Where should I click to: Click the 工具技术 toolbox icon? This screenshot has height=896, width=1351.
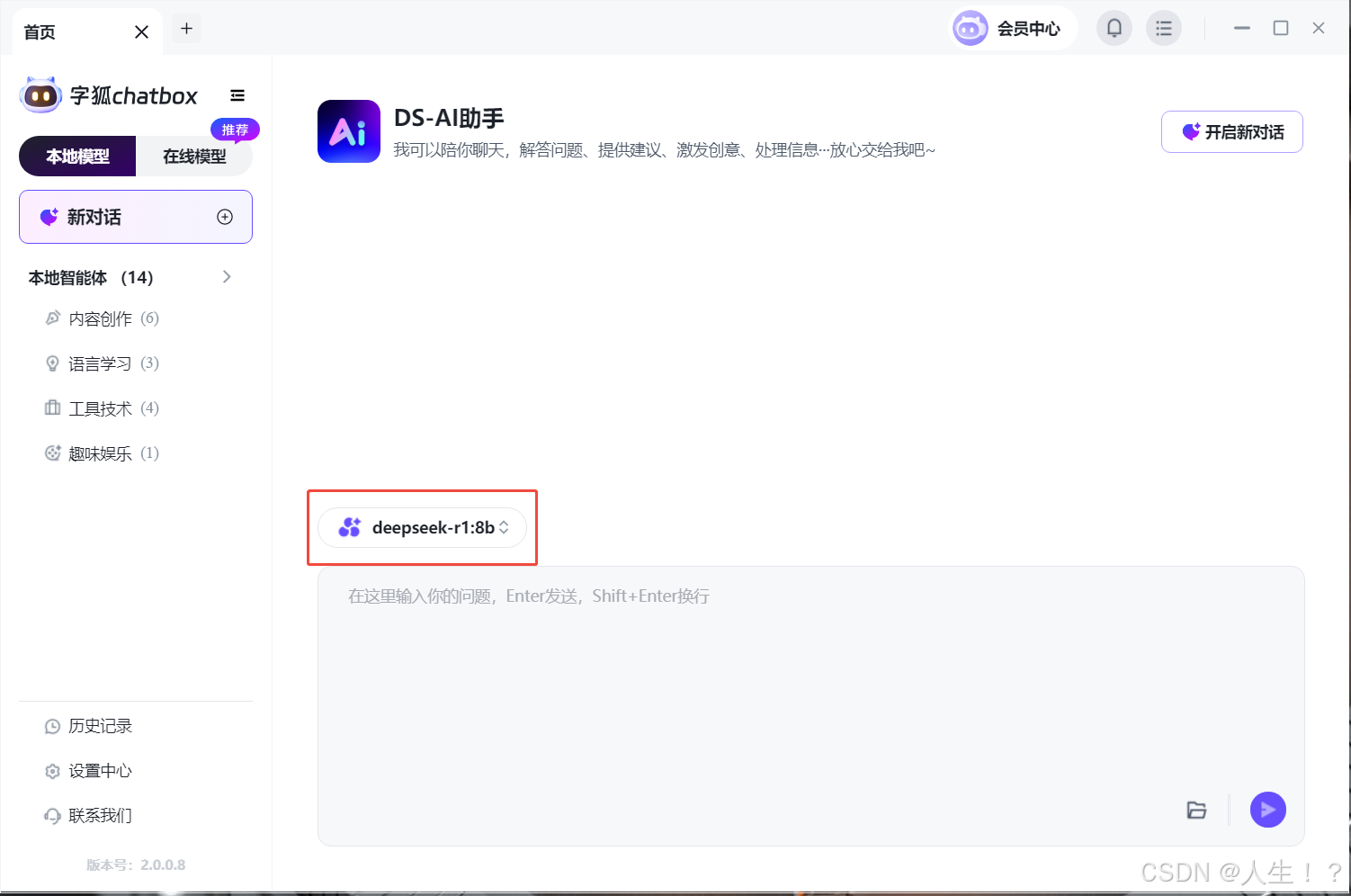pos(53,408)
